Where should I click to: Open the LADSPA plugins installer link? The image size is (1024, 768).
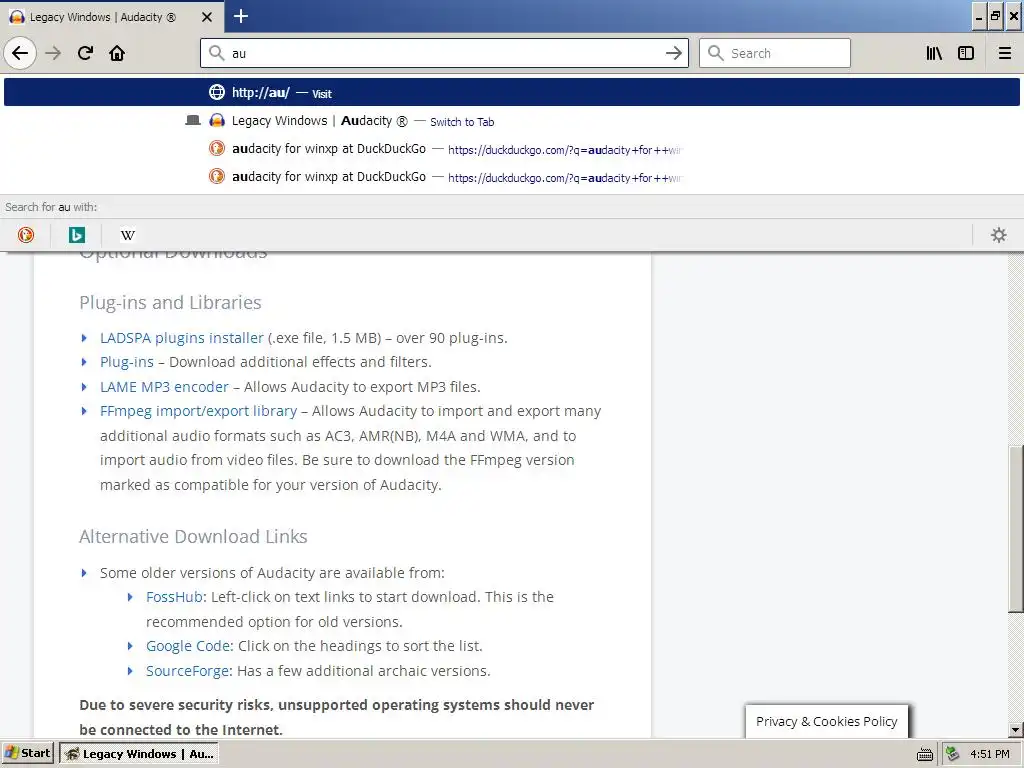point(182,338)
